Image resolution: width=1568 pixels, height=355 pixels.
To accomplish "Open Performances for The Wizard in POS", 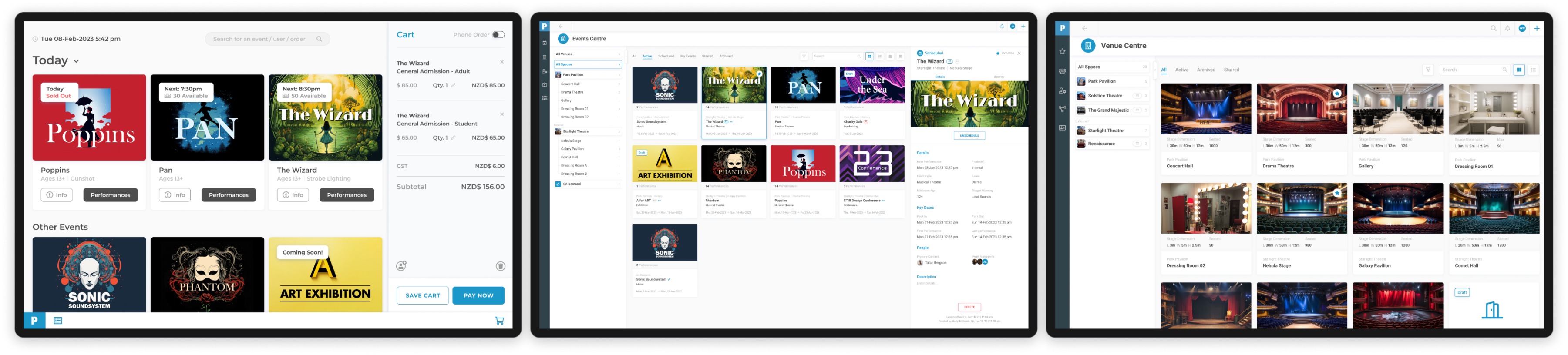I will (347, 195).
